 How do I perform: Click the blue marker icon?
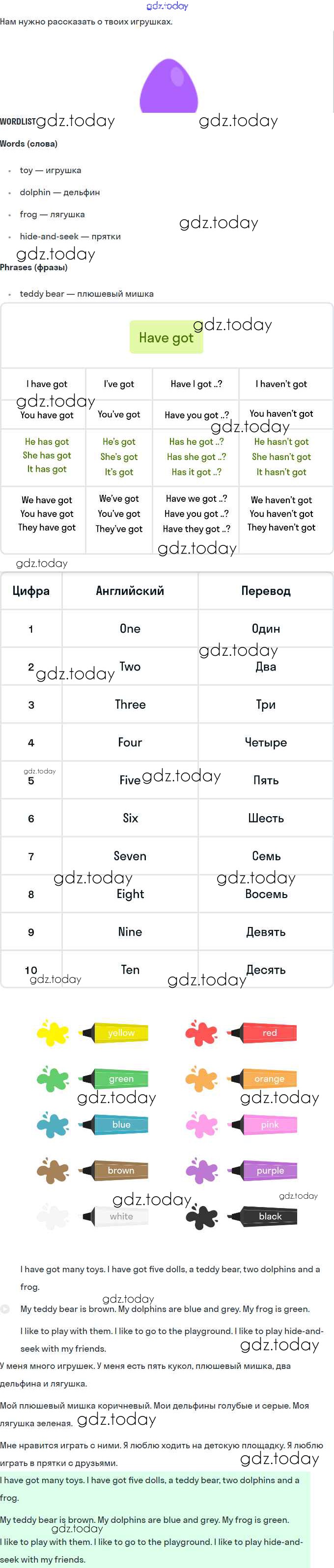point(114,1124)
